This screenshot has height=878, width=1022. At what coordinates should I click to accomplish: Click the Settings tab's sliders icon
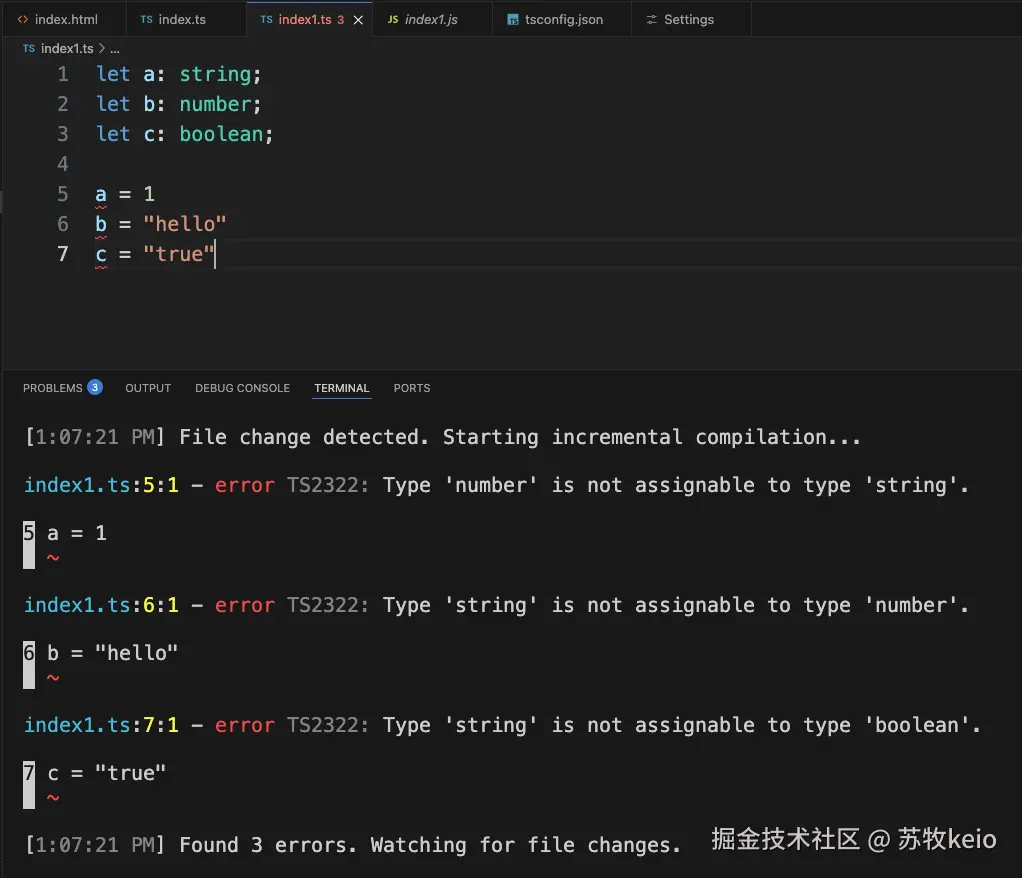click(x=652, y=20)
